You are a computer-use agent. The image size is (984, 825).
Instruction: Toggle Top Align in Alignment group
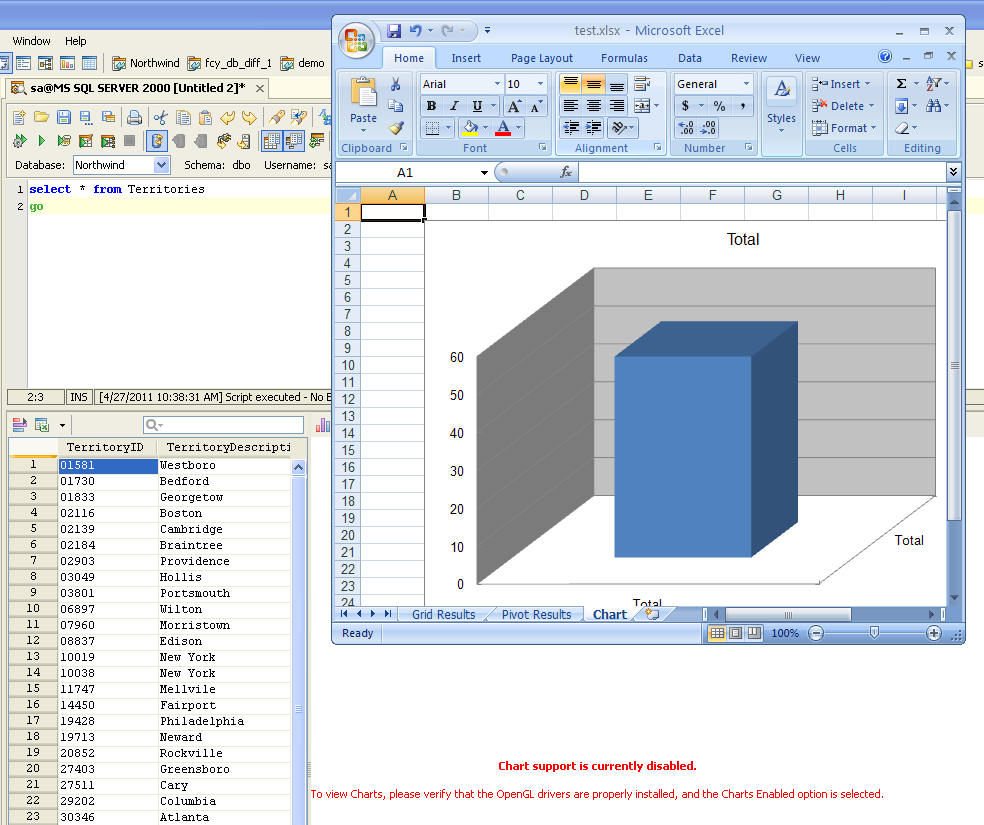[570, 83]
